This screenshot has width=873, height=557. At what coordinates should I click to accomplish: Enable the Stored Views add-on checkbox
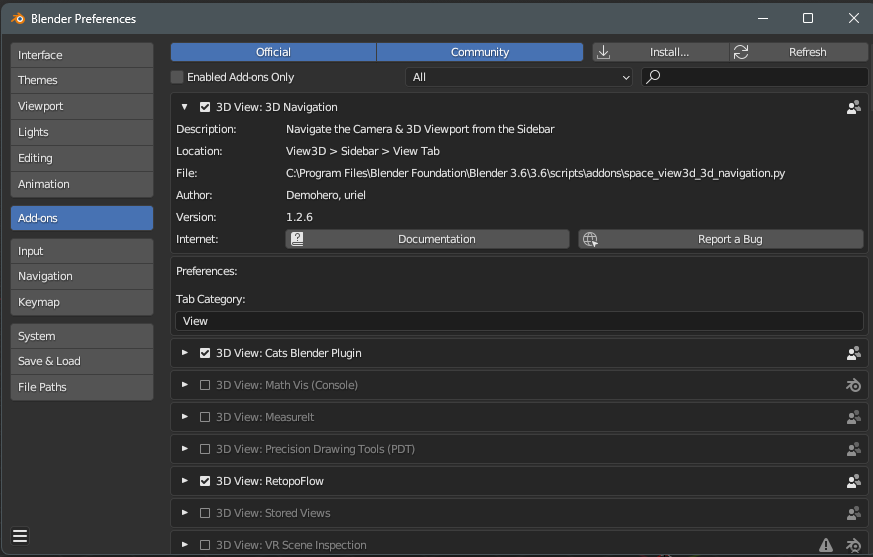coord(205,513)
